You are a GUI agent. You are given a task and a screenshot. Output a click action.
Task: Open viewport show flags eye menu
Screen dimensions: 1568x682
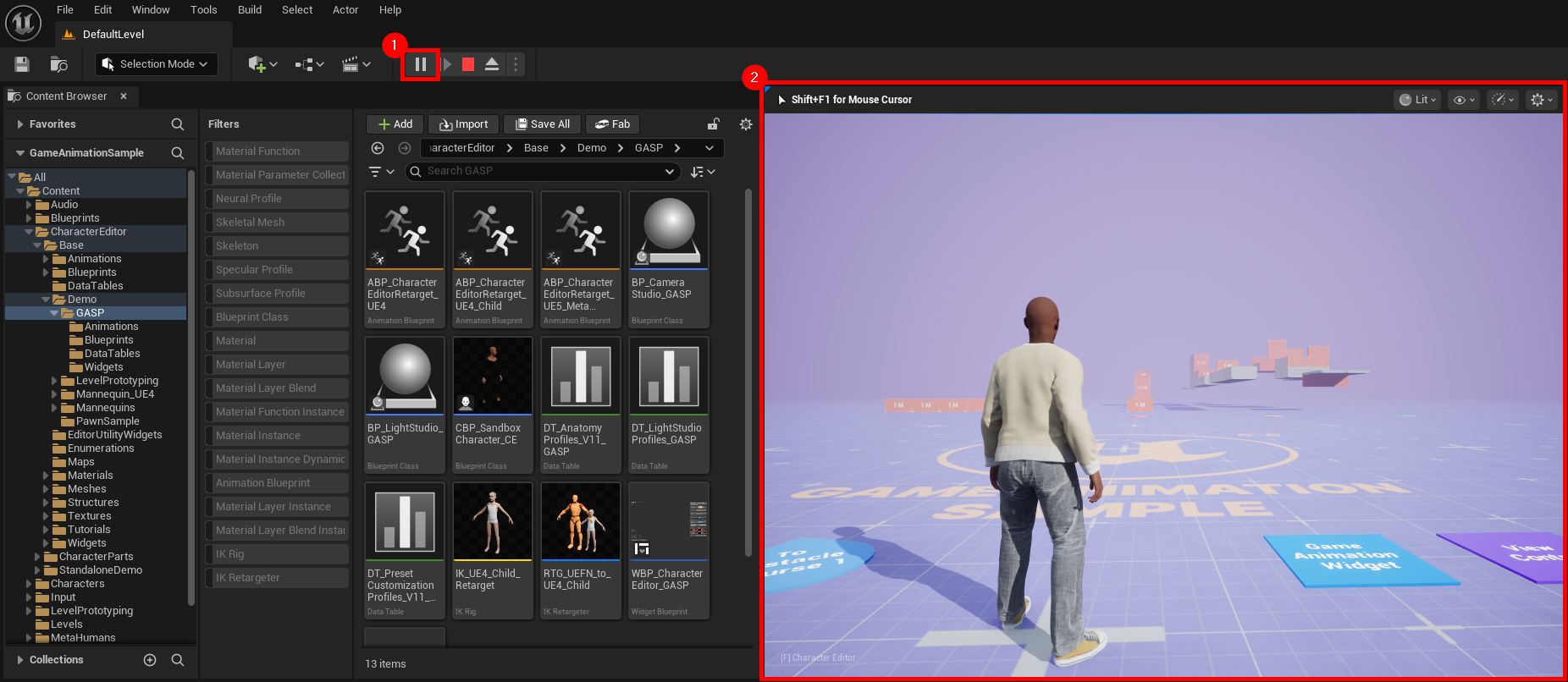click(1464, 100)
